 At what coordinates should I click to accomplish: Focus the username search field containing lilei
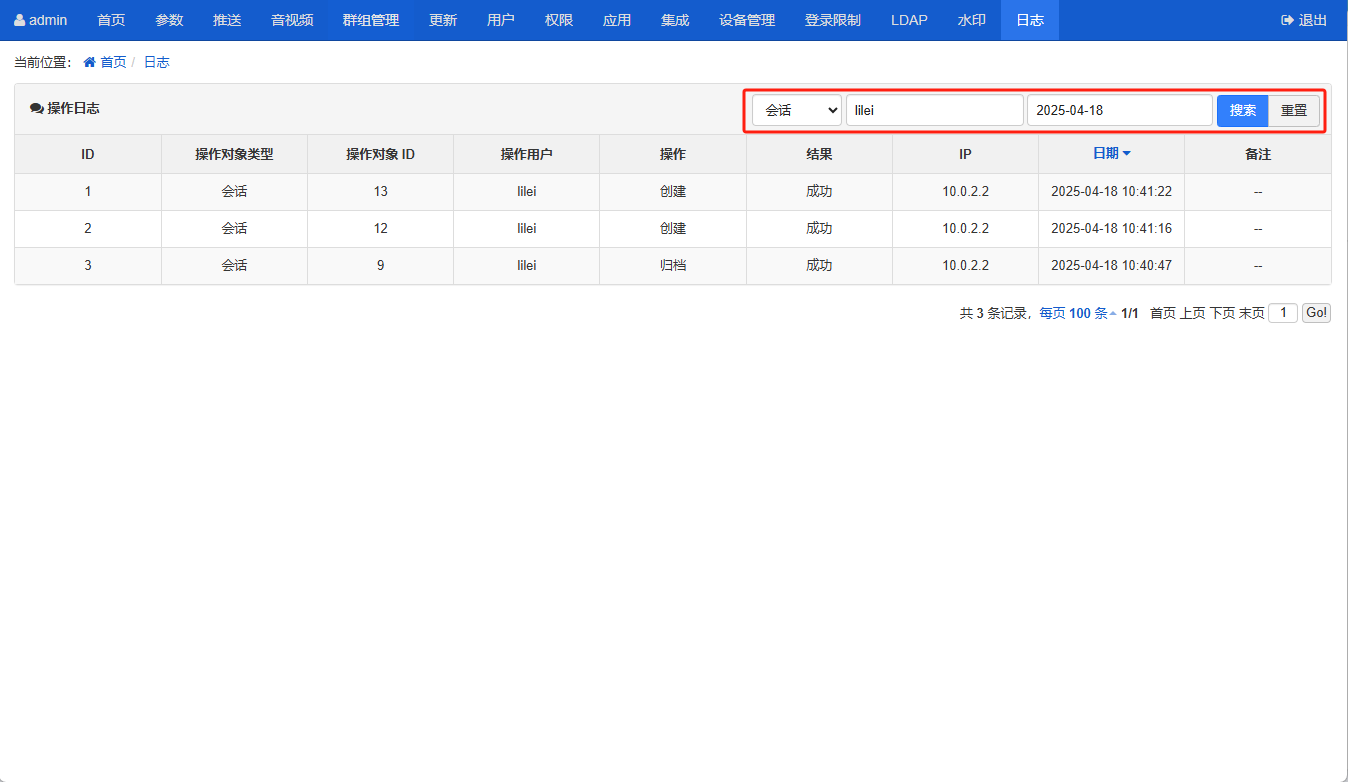tap(934, 110)
